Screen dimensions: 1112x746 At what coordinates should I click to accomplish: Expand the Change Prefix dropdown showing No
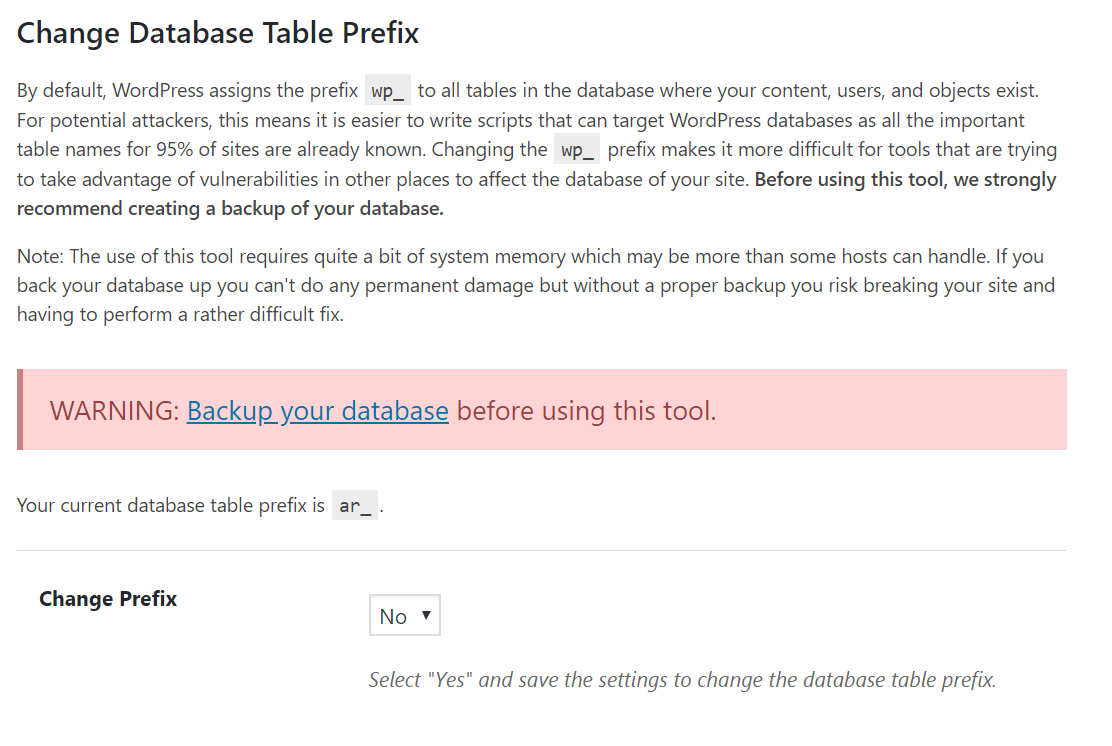pos(404,615)
